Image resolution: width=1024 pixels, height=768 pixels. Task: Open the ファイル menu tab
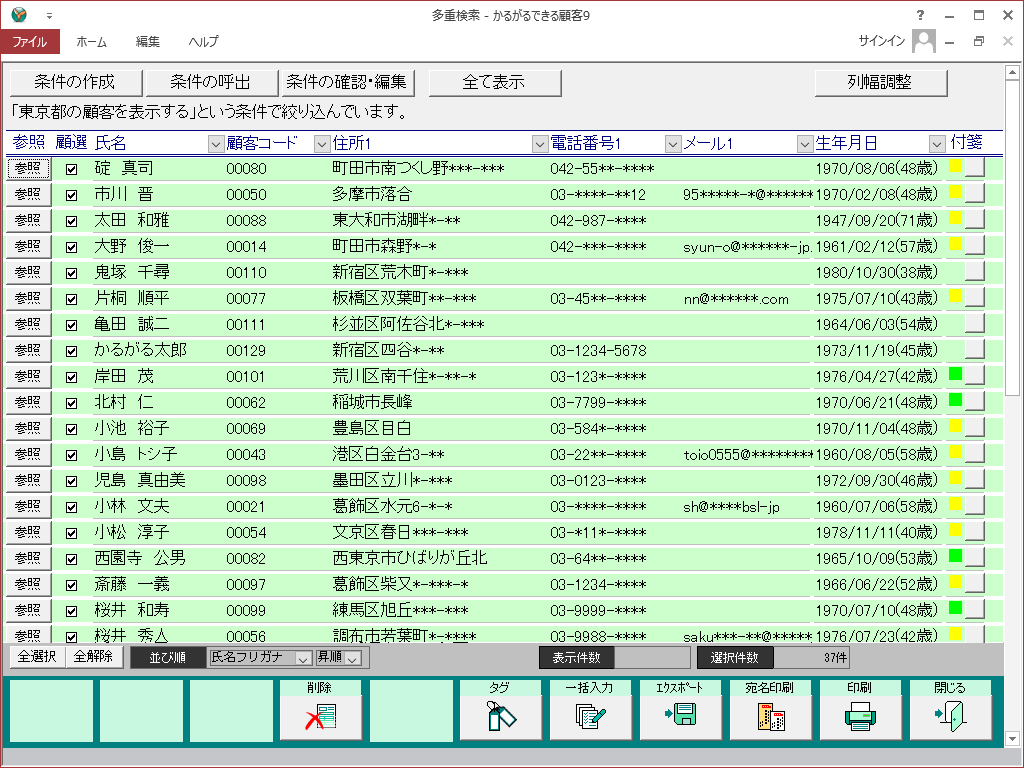[30, 42]
